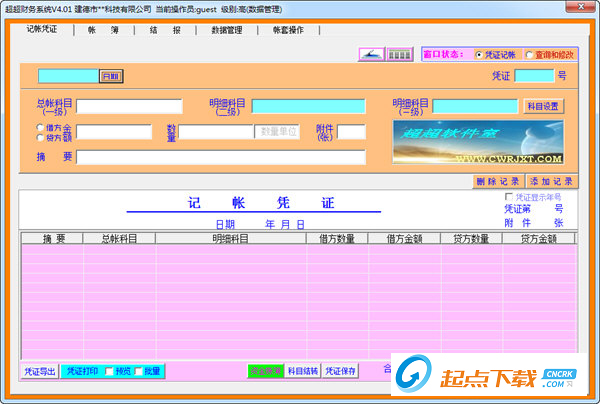Focus the 数量 quantity input field

(216, 132)
